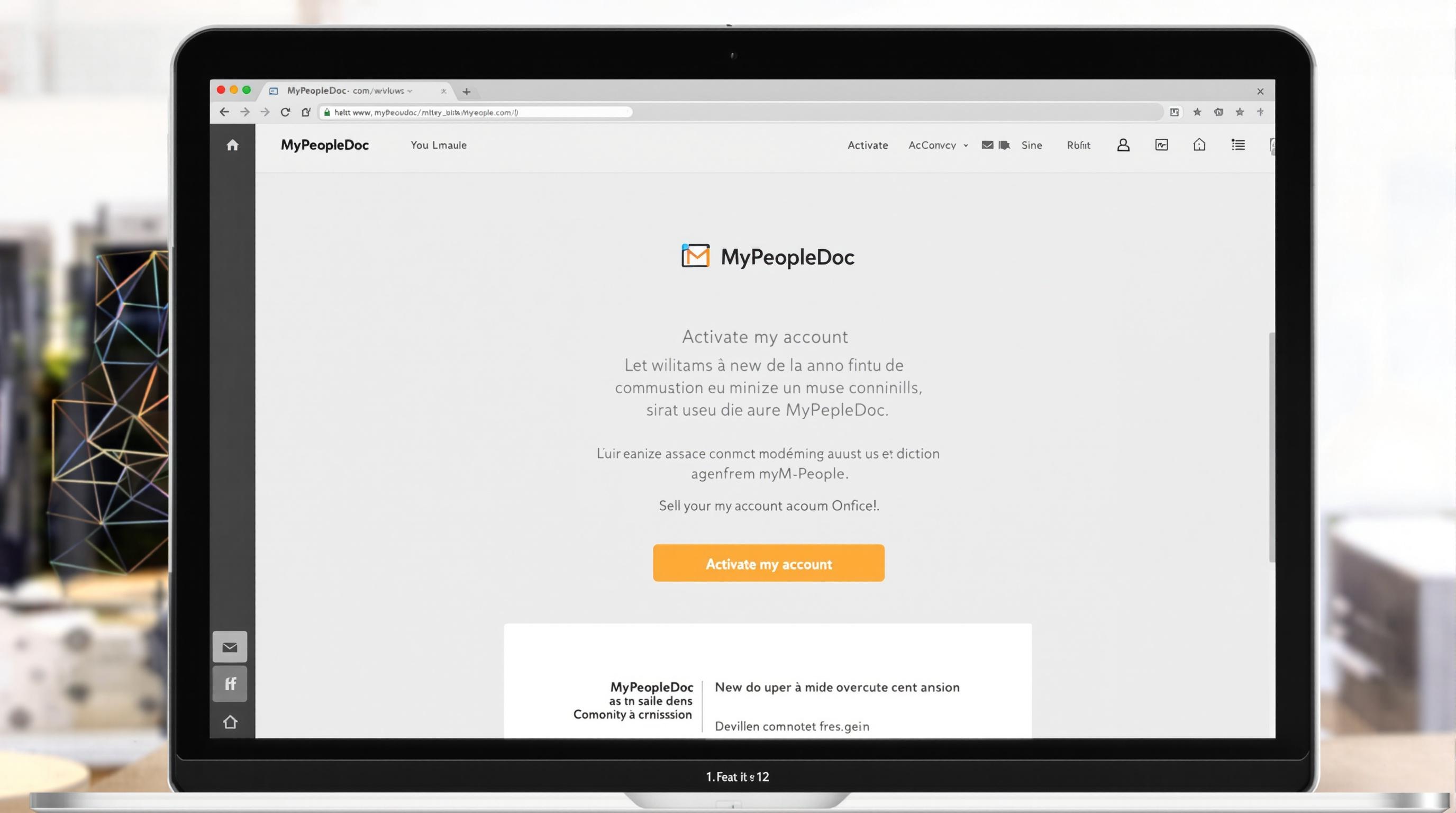Open the user profile icon in the header
Screen dimensions: 1456x813
[1124, 146]
